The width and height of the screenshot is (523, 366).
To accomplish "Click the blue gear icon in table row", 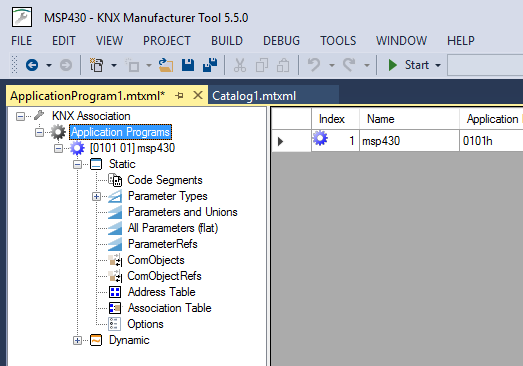I will coord(320,138).
